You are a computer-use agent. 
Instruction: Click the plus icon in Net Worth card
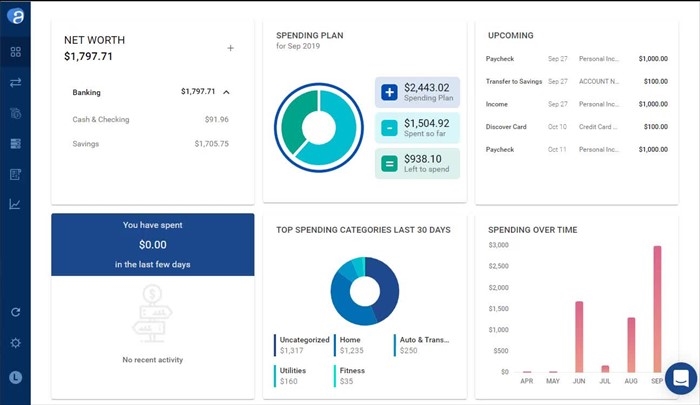[x=230, y=48]
